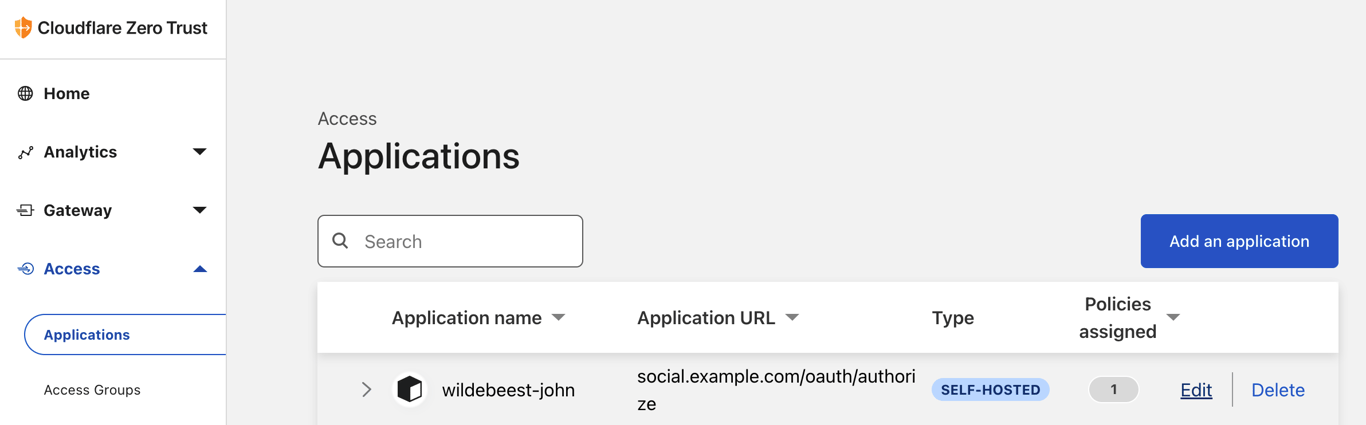This screenshot has width=1366, height=425.
Task: Expand the Gateway menu arrow
Action: click(x=200, y=210)
